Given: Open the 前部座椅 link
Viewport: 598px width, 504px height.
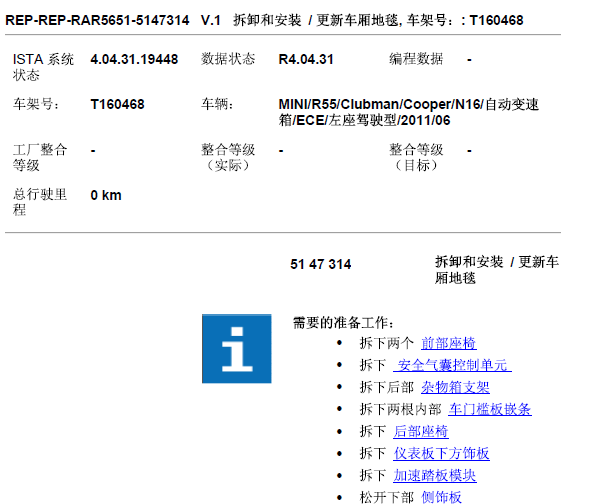Looking at the screenshot, I should [x=448, y=343].
